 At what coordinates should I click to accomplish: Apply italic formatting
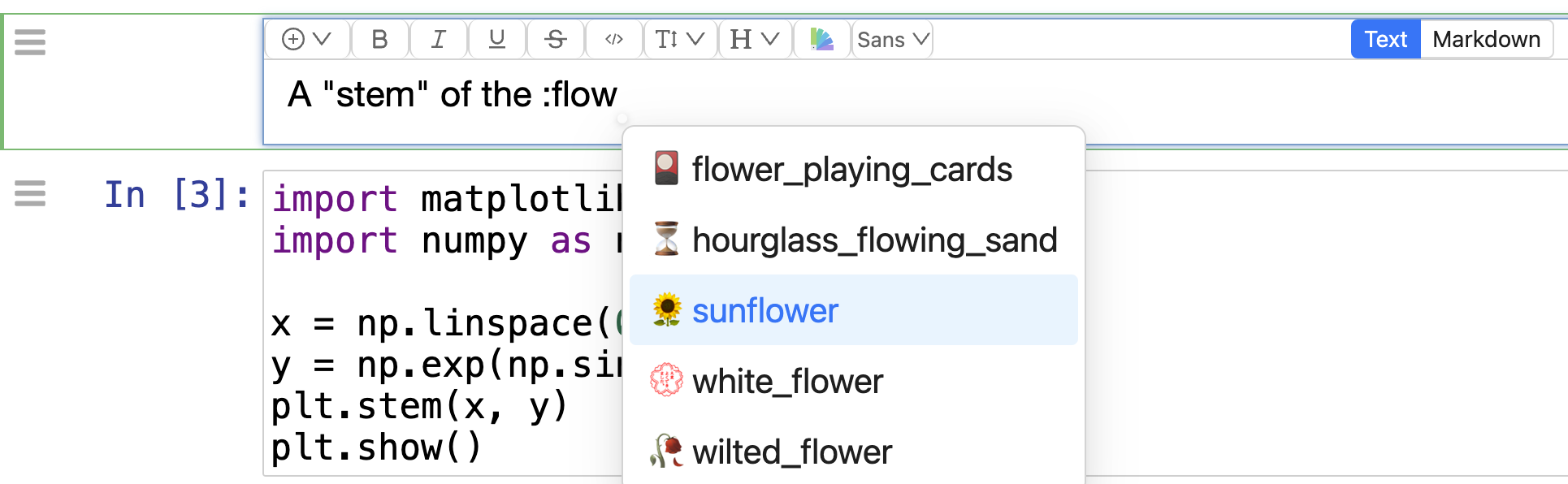point(439,39)
